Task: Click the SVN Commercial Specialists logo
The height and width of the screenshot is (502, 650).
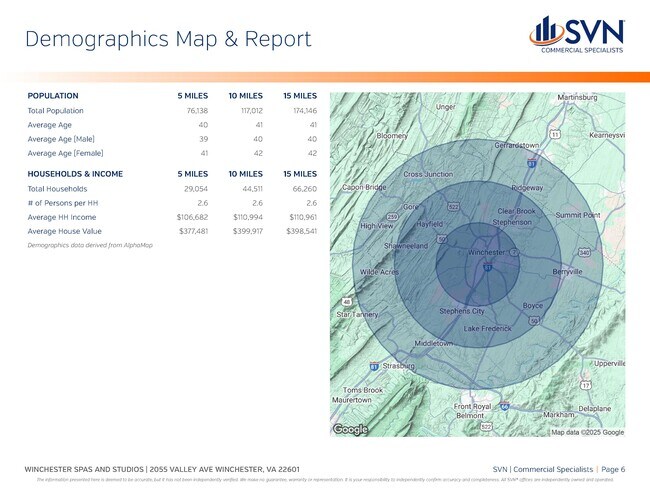Action: 578,35
